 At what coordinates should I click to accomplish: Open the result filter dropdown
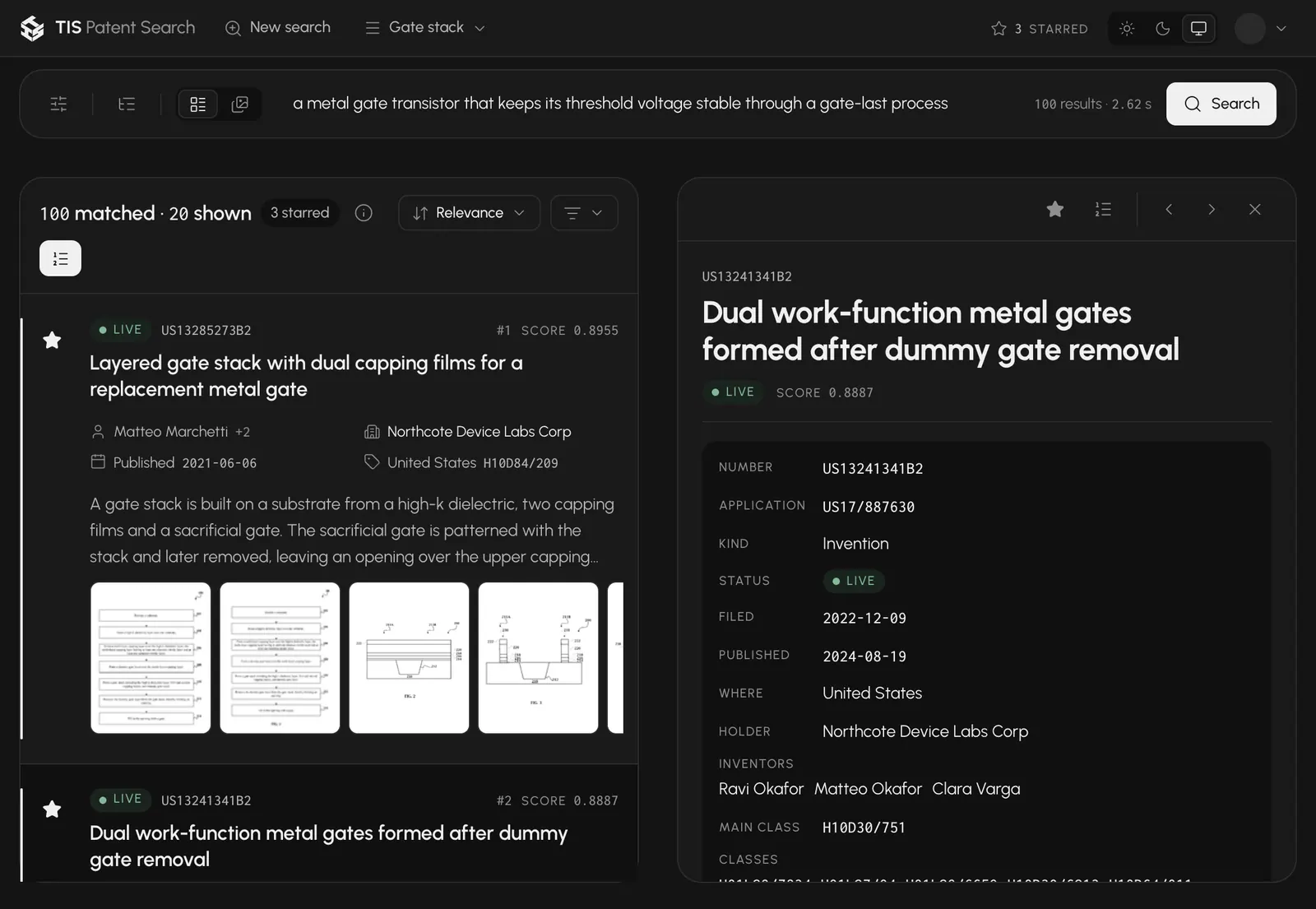(584, 213)
